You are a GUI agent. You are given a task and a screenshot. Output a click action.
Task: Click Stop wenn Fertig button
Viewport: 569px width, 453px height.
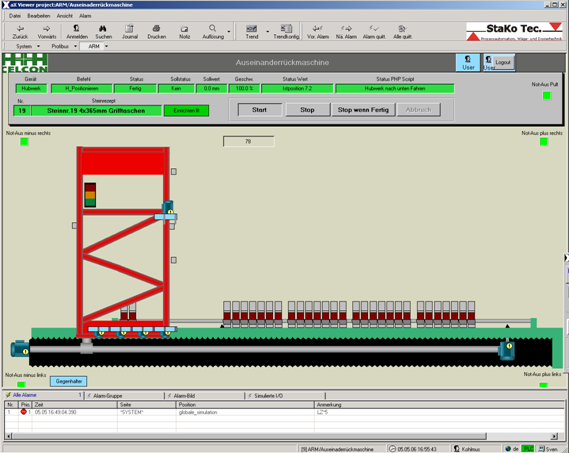pyautogui.click(x=363, y=110)
